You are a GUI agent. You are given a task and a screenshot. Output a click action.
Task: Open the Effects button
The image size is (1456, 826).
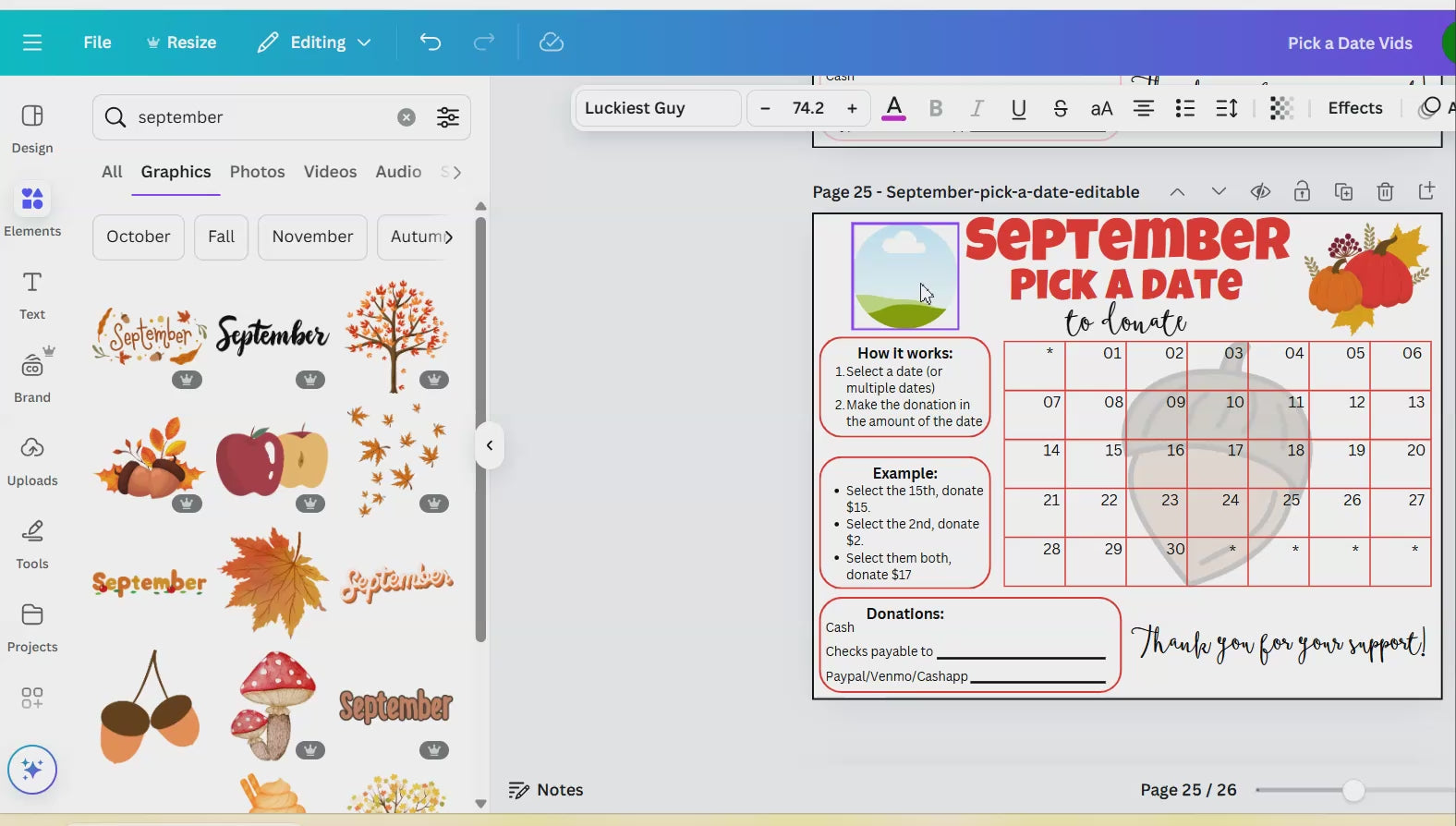[x=1354, y=108]
